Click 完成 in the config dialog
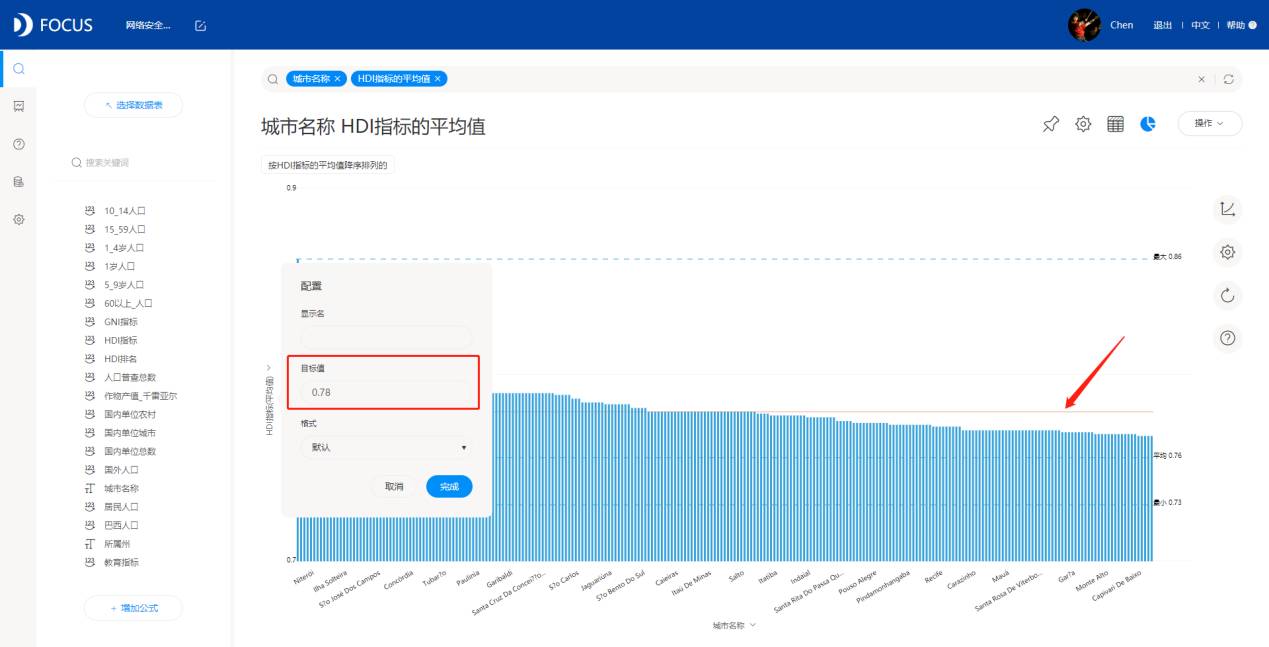Viewport: 1269px width, 647px height. pyautogui.click(x=449, y=486)
